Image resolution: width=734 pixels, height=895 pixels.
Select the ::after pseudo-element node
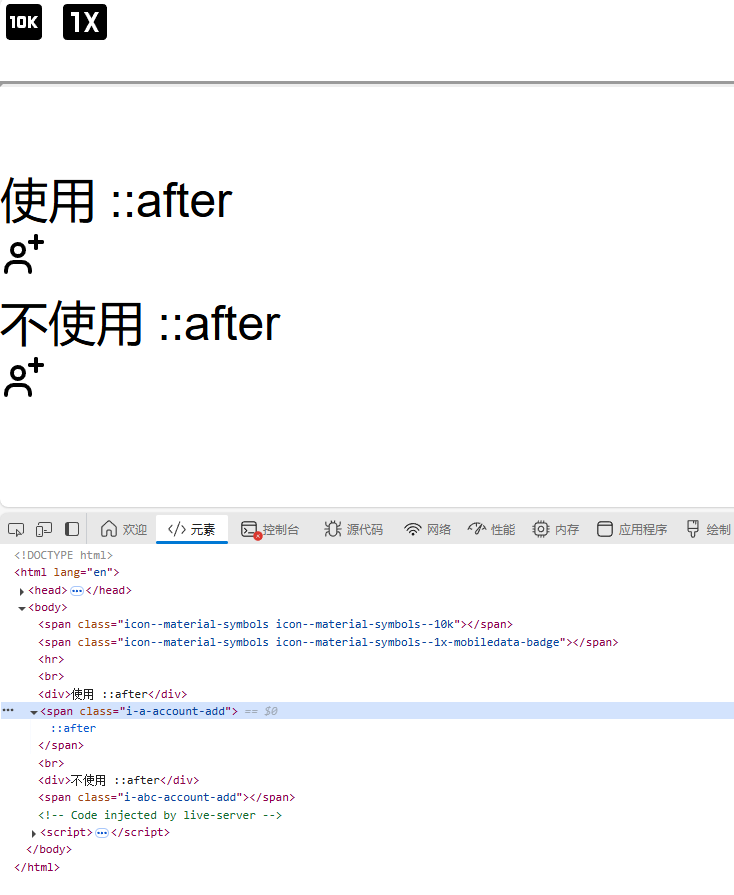click(73, 728)
